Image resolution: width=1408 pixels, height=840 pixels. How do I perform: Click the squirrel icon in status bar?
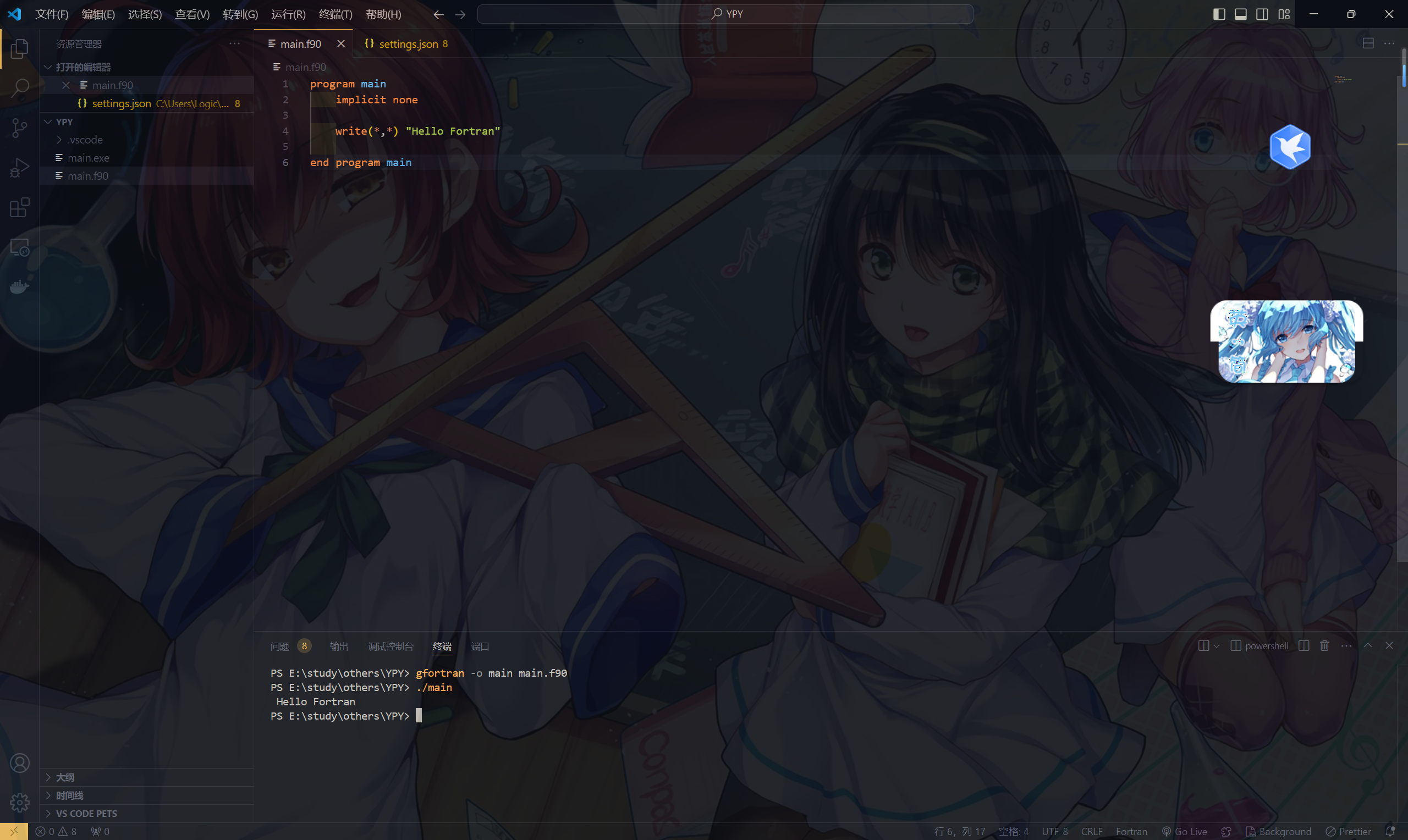click(x=1226, y=831)
